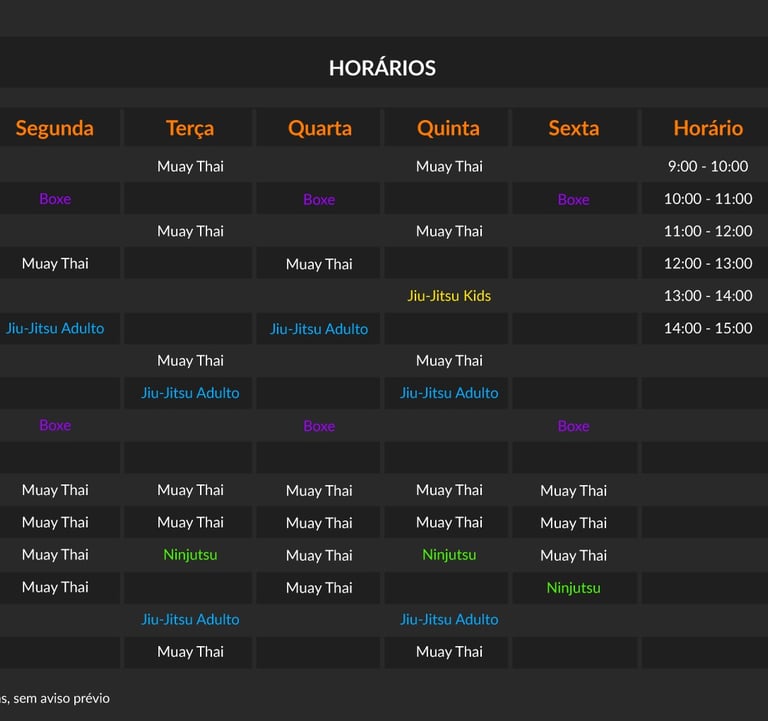Select the Terça column header

pyautogui.click(x=190, y=128)
